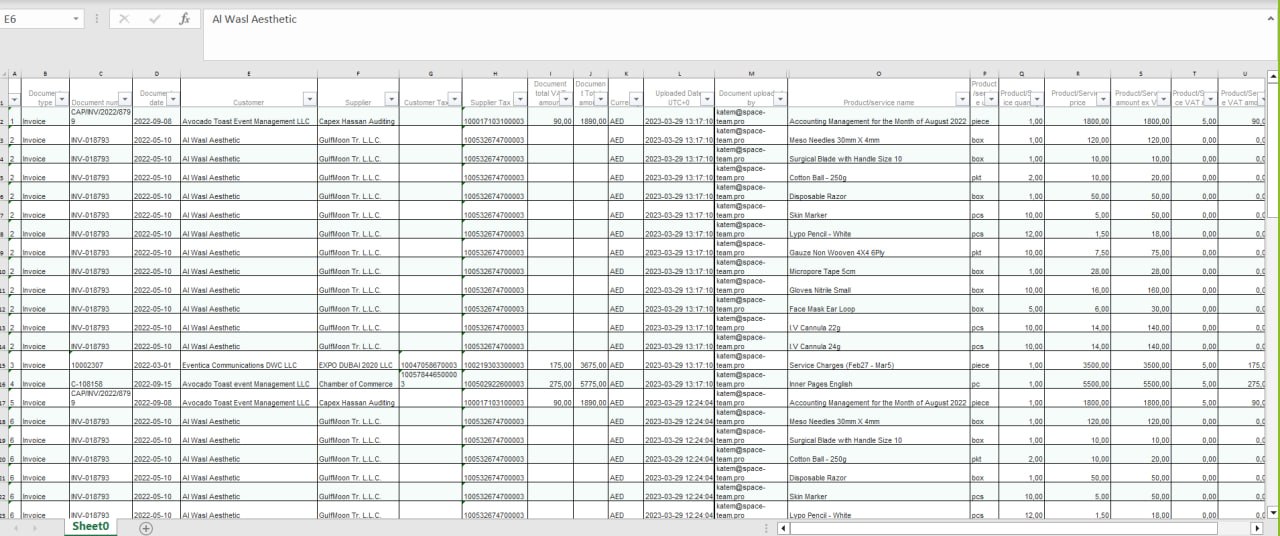Open column A filter dropdown

(15, 99)
